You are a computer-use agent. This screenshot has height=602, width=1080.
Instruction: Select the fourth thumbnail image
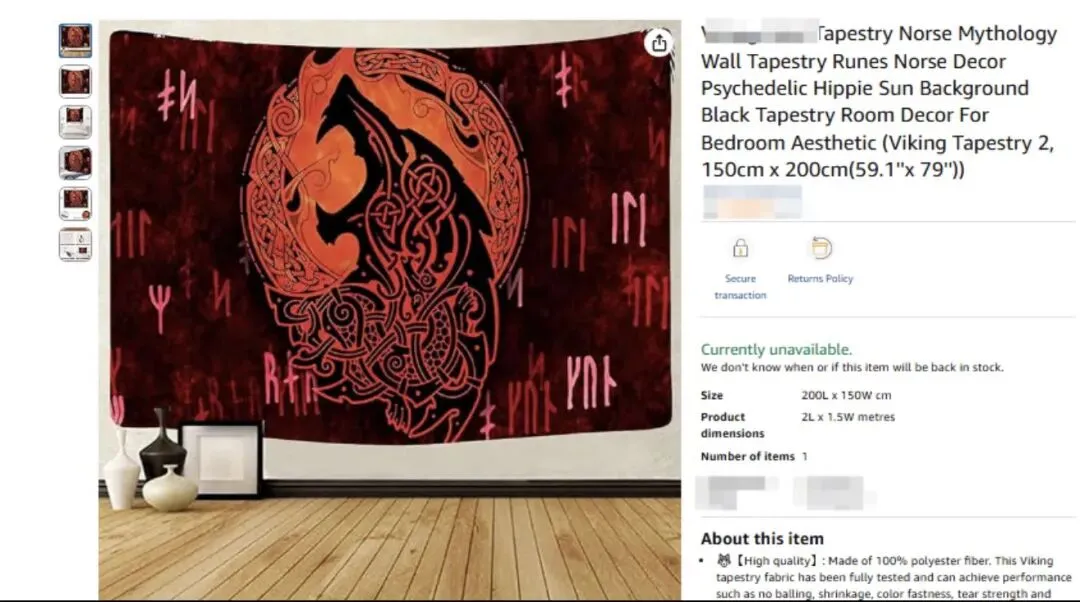(75, 163)
